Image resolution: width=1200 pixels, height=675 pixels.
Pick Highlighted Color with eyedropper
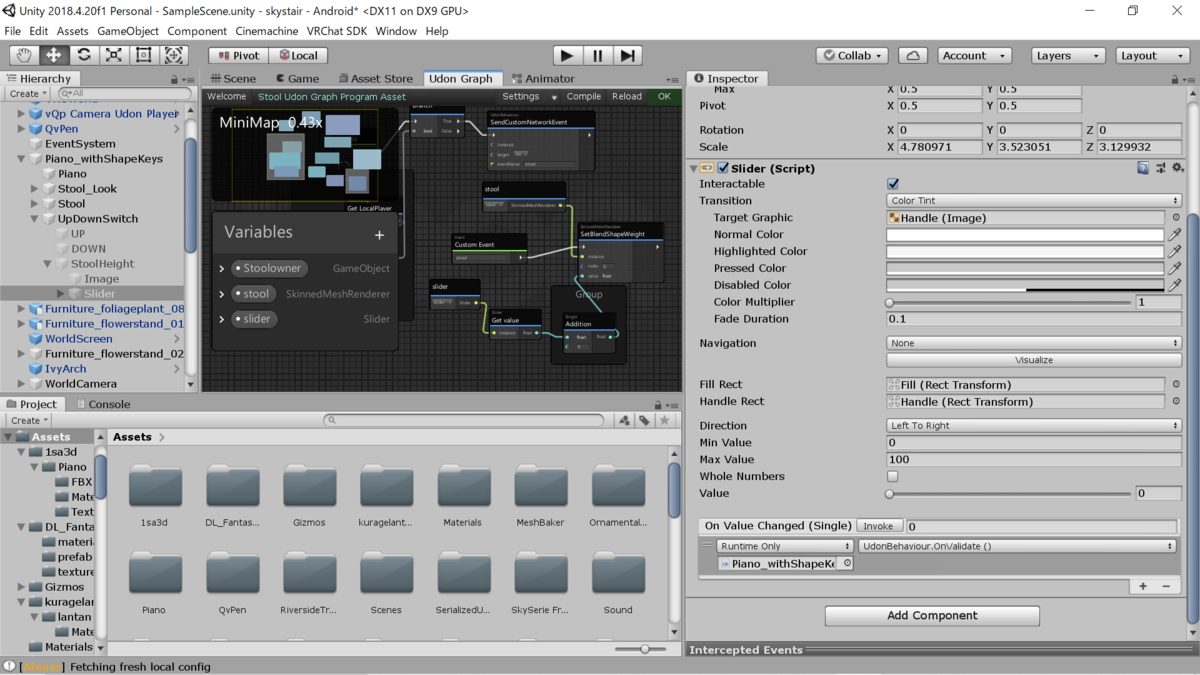pyautogui.click(x=1175, y=251)
